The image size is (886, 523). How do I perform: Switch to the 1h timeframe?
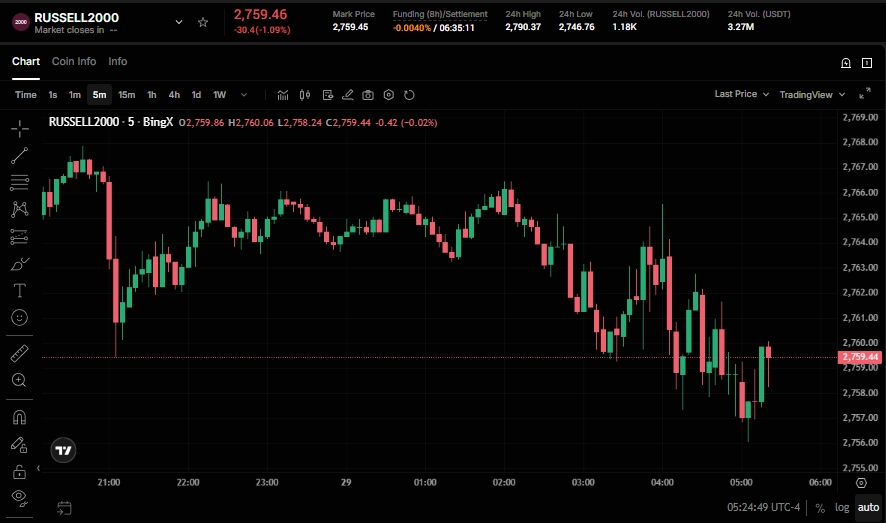point(152,95)
